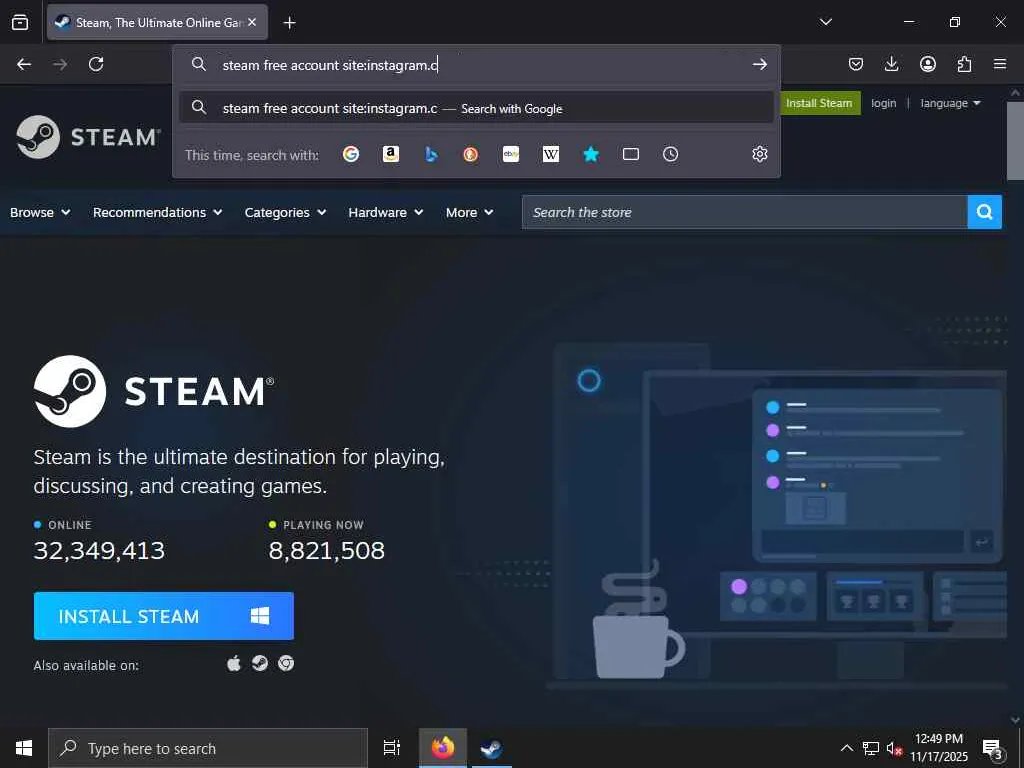Image resolution: width=1024 pixels, height=768 pixels.
Task: Click the Apple macOS download icon
Action: pos(234,664)
